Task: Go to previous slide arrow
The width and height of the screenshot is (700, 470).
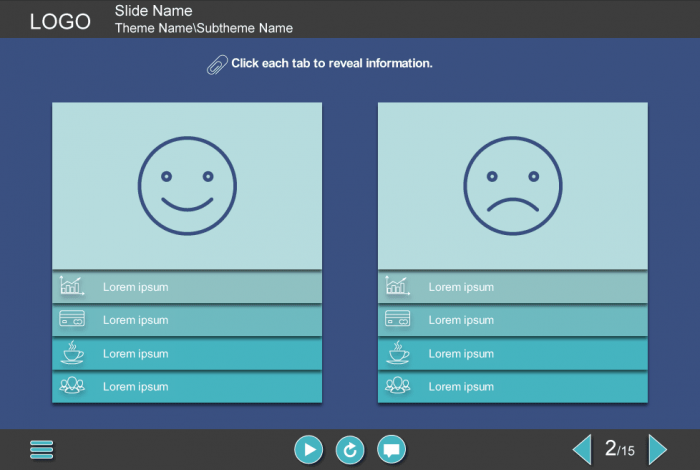Action: pyautogui.click(x=583, y=449)
